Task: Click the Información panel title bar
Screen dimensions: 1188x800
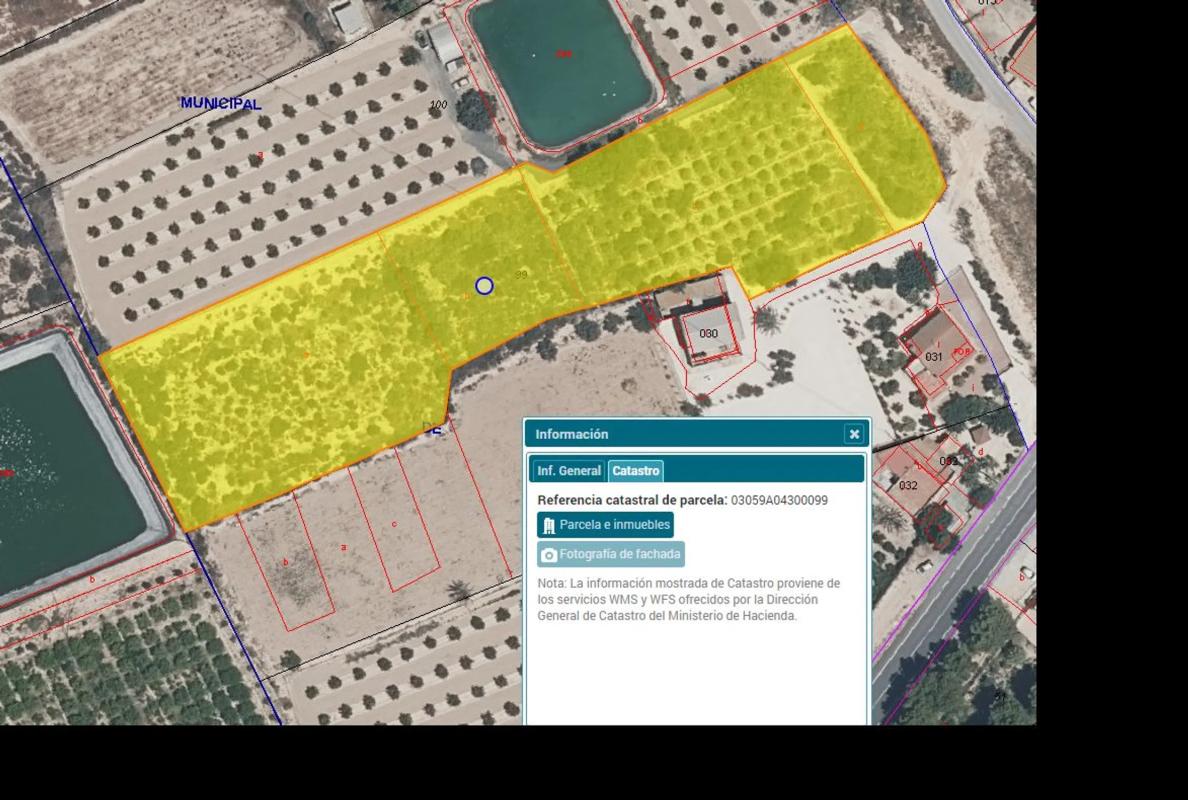Action: [680, 434]
